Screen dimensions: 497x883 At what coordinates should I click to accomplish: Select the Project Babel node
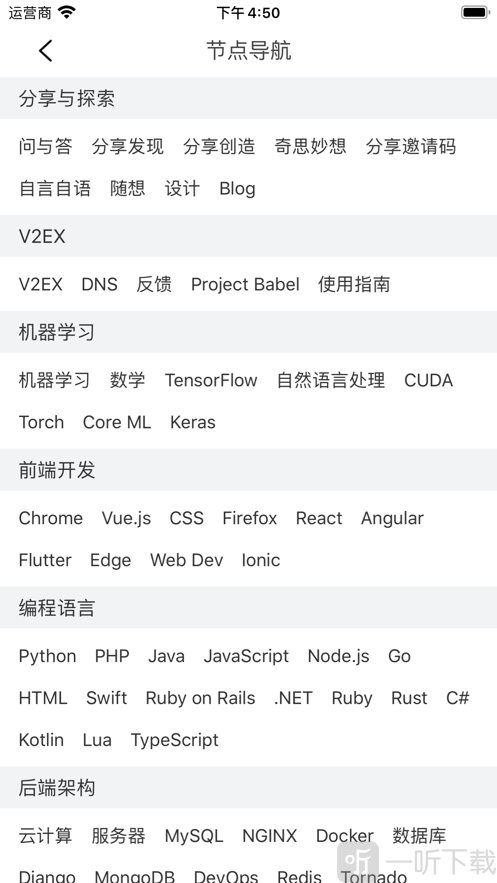point(245,284)
